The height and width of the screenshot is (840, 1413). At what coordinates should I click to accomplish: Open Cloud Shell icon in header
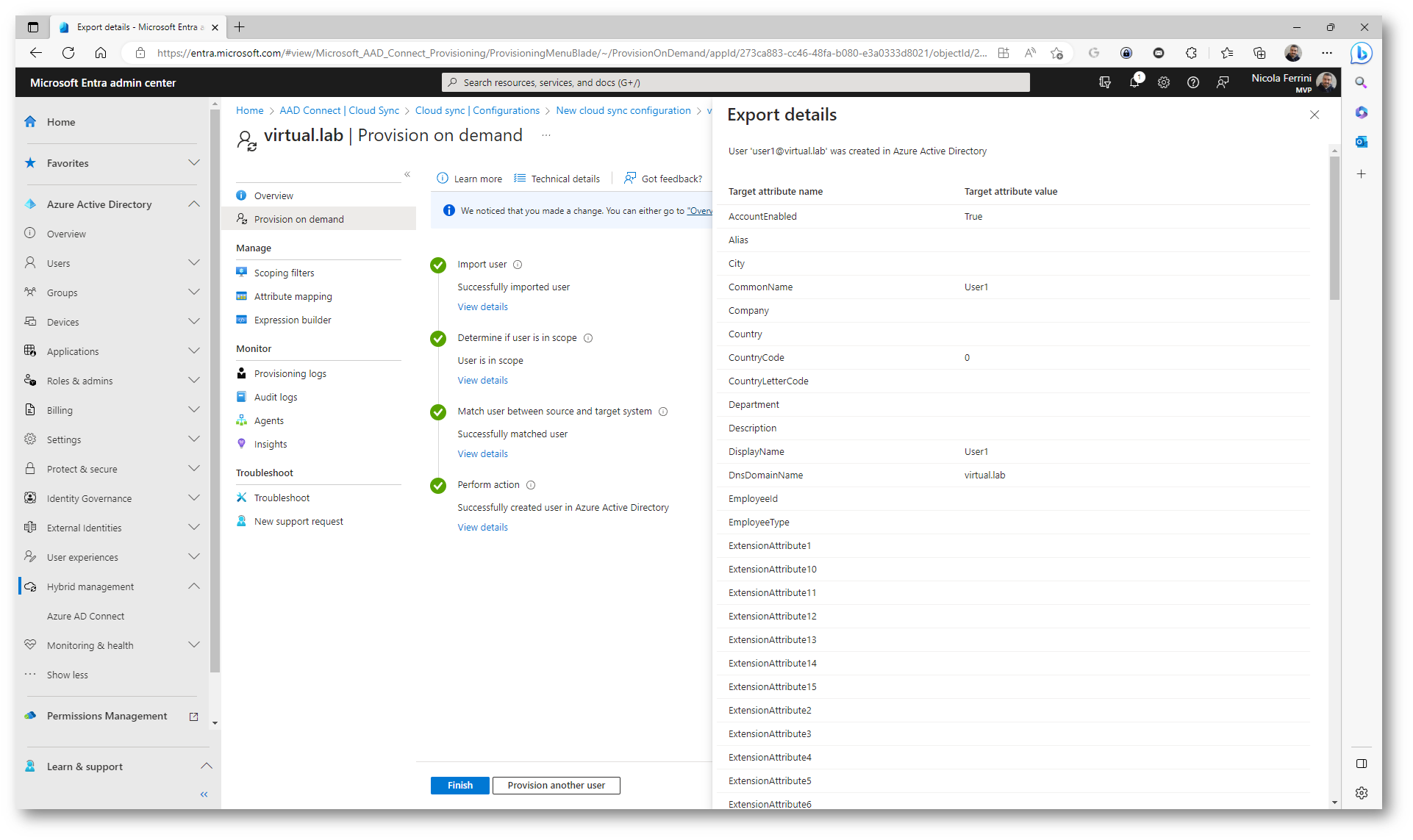point(1105,82)
